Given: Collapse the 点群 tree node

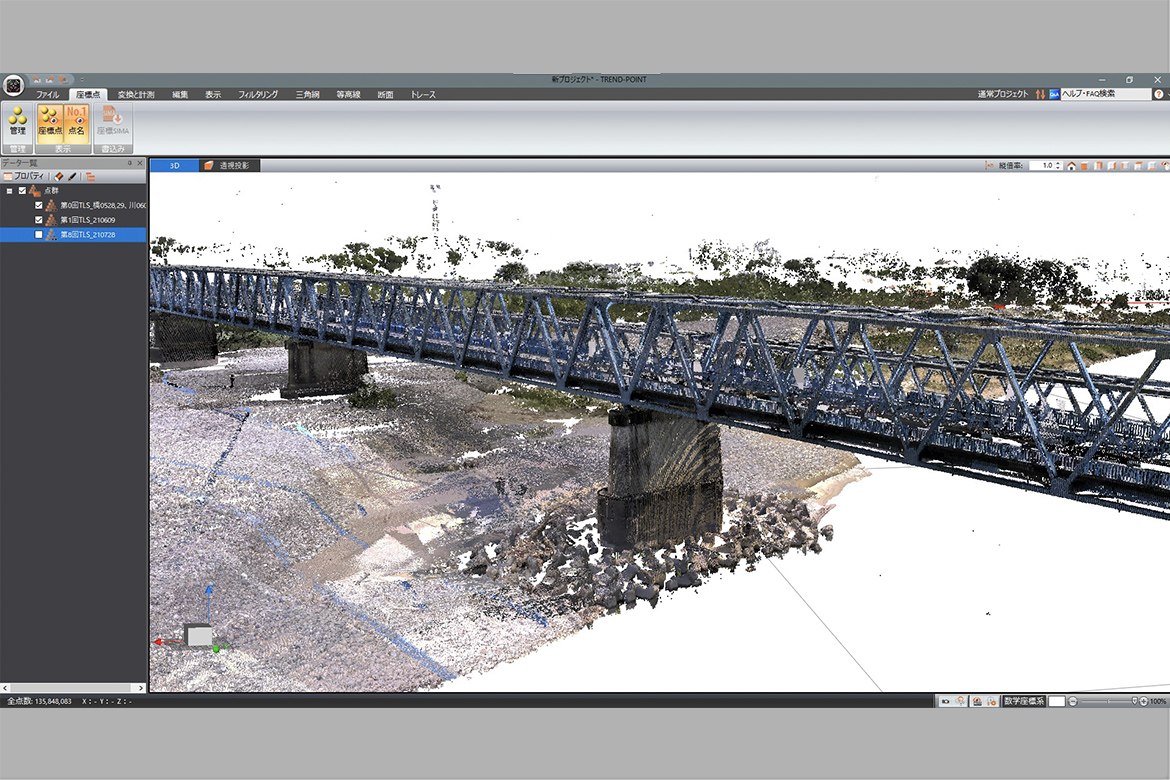Looking at the screenshot, I should coord(9,191).
